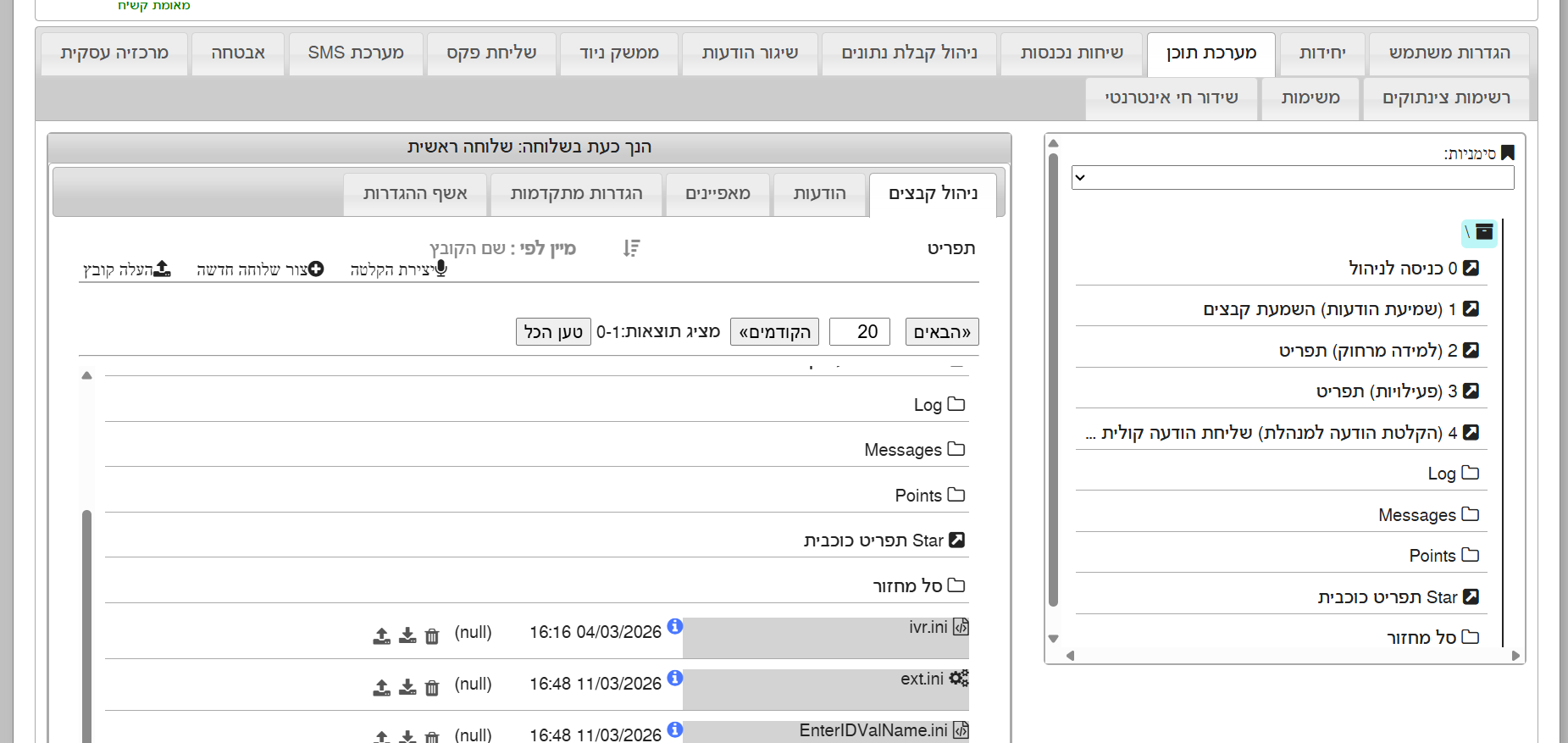Click the טען הכל load-all button
This screenshot has height=743, width=1568.
(553, 332)
